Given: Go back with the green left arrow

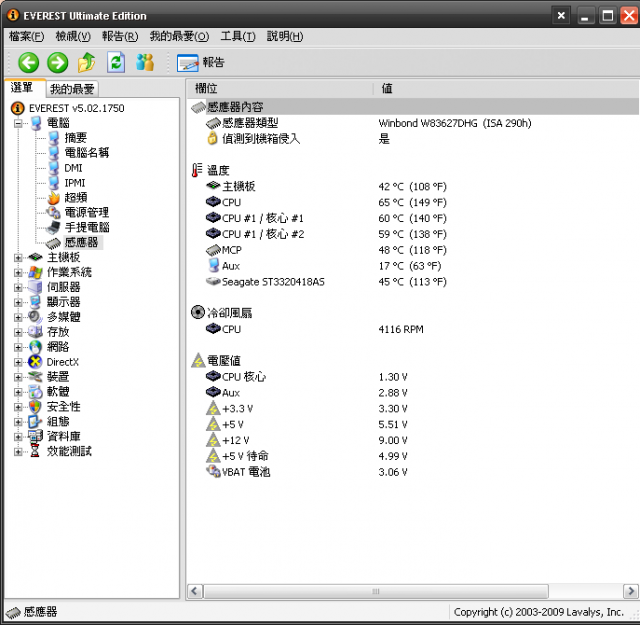Looking at the screenshot, I should click(29, 63).
